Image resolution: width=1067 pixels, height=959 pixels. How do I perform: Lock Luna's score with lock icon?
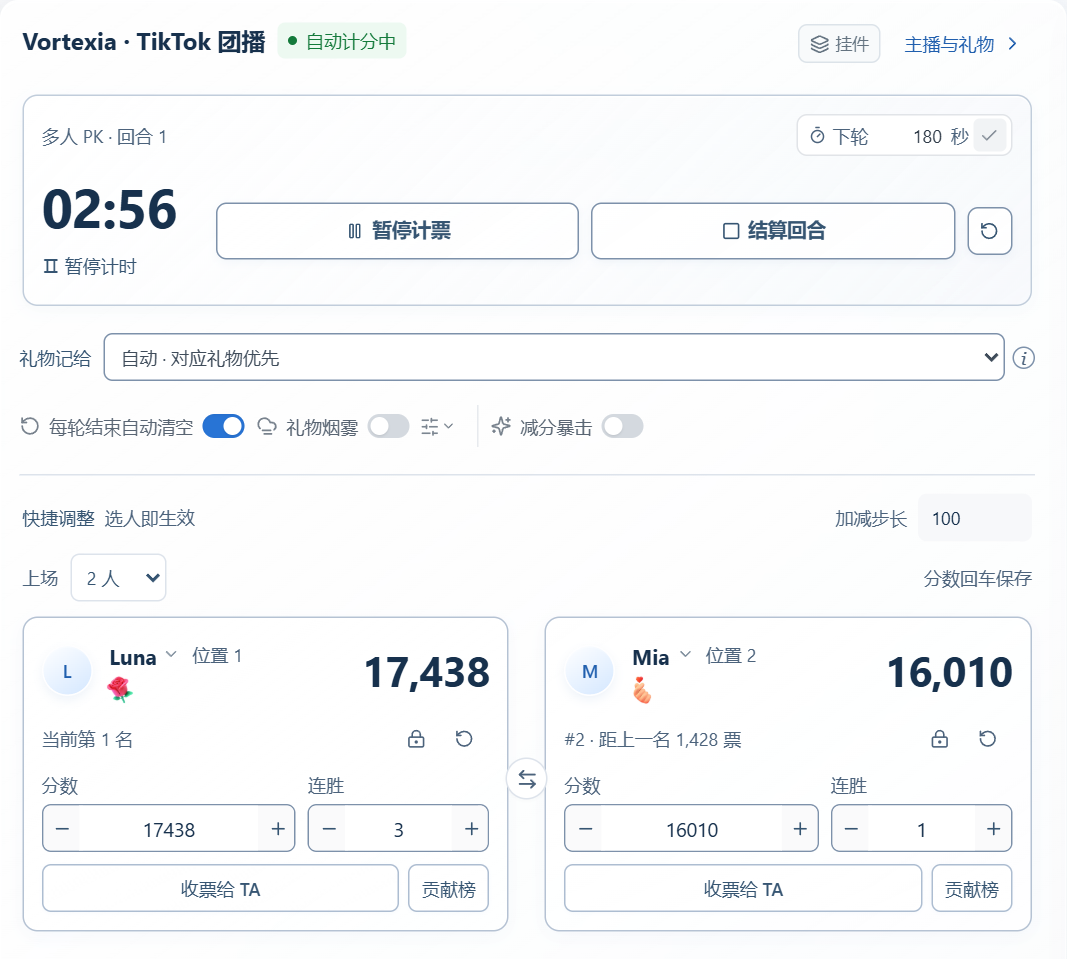pos(416,738)
